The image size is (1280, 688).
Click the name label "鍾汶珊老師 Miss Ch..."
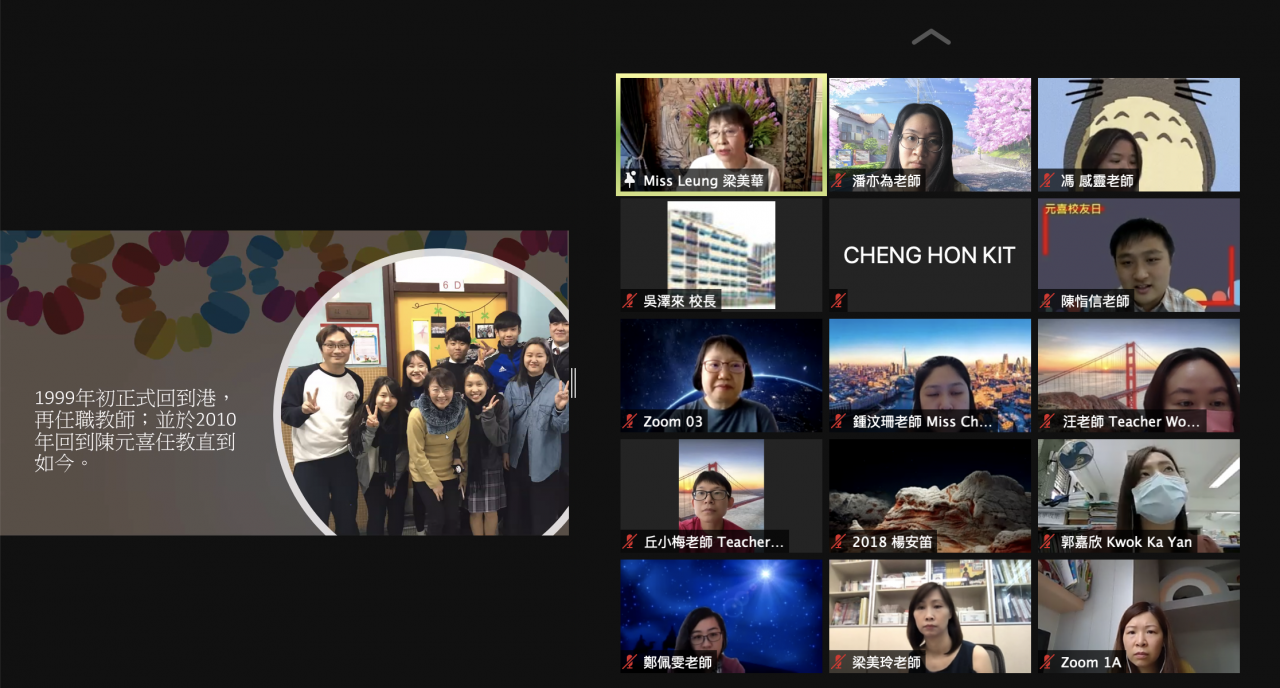click(922, 422)
